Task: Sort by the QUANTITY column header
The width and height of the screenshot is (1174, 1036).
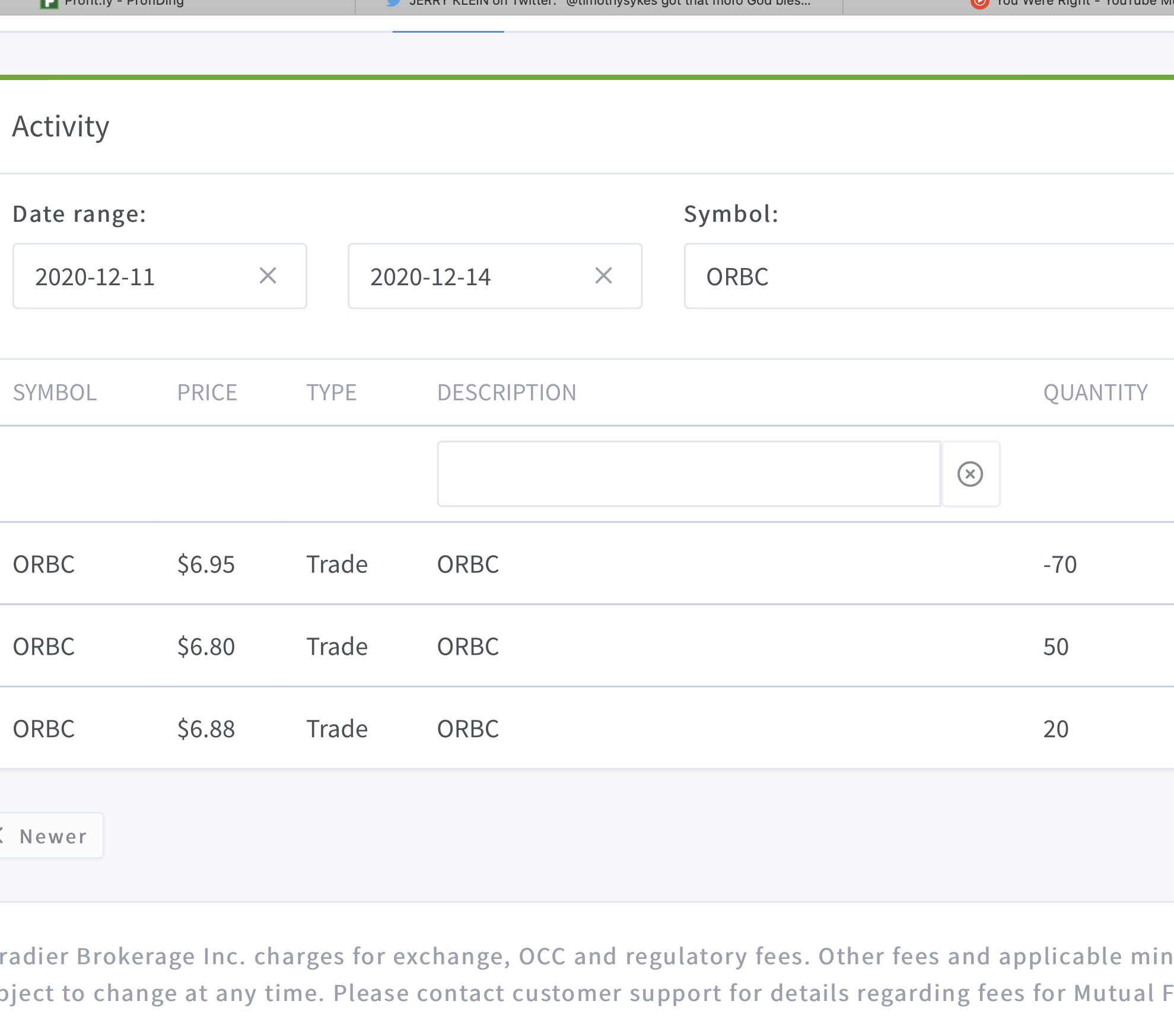Action: click(x=1095, y=393)
